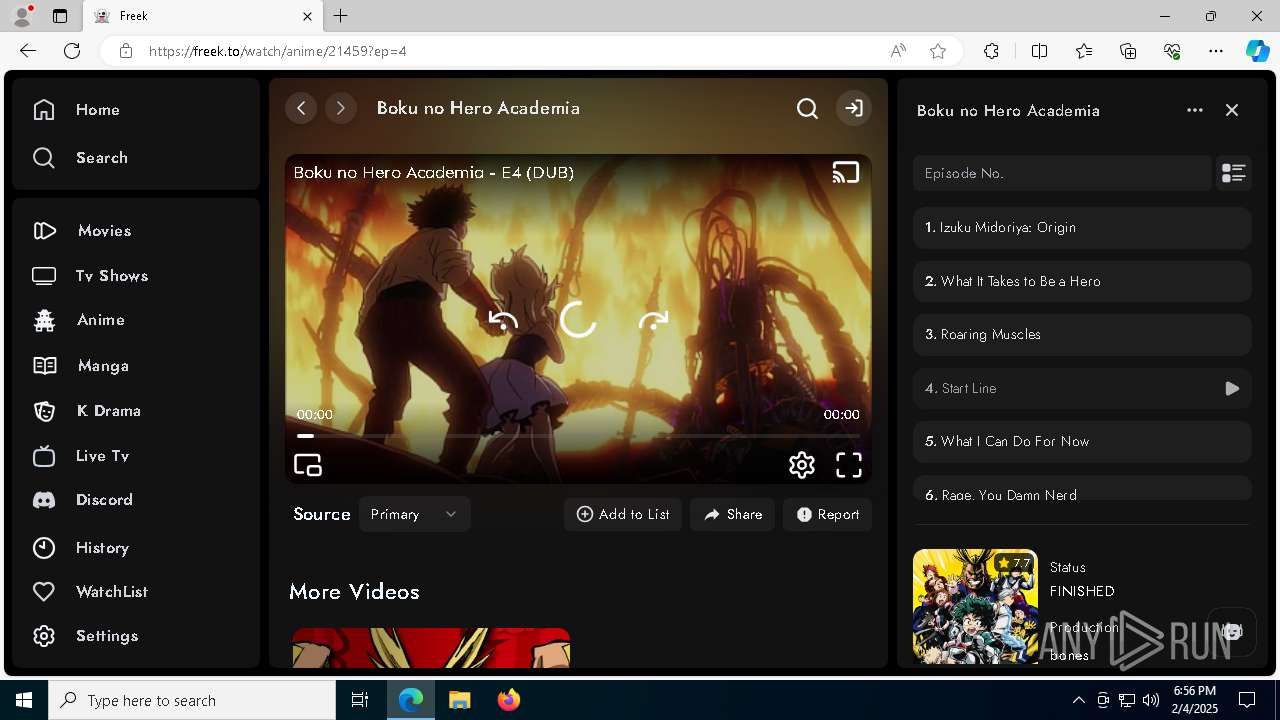Enable picture-in-picture mode

308,465
